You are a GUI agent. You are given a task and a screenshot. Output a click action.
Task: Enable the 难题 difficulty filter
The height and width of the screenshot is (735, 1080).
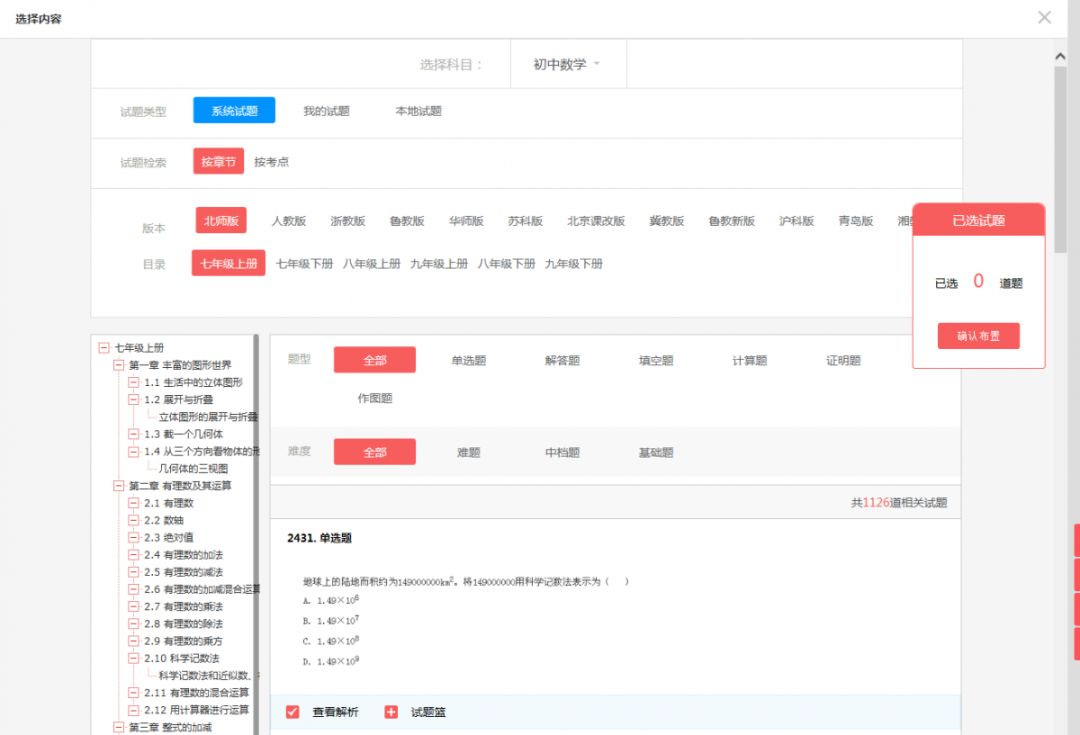[x=467, y=451]
